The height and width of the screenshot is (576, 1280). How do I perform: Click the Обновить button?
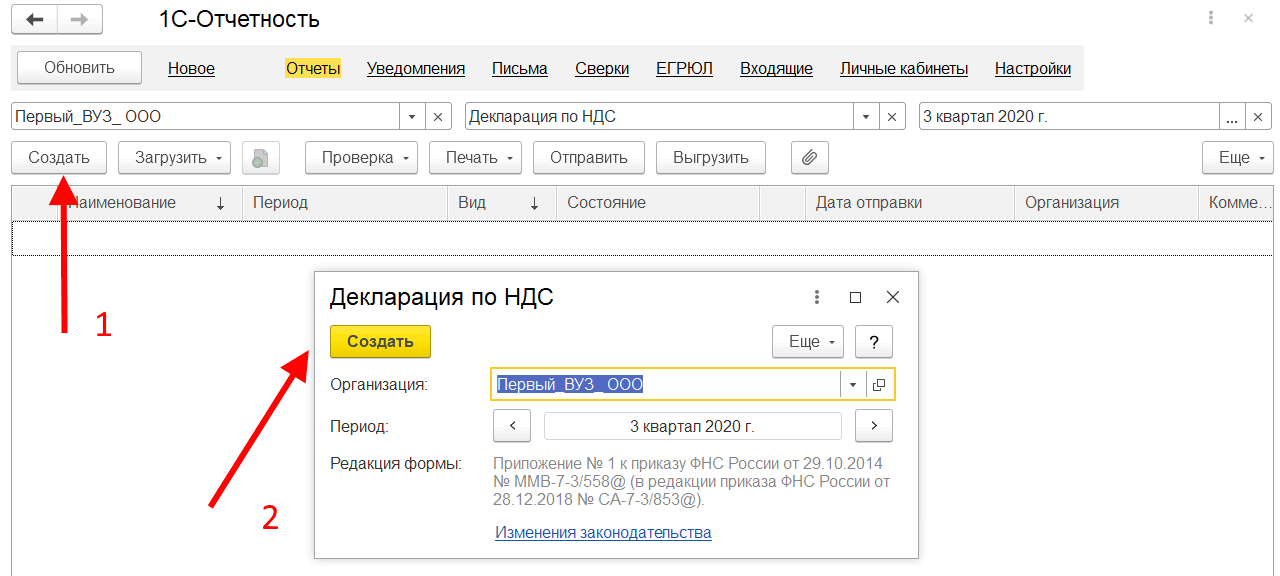coord(80,68)
